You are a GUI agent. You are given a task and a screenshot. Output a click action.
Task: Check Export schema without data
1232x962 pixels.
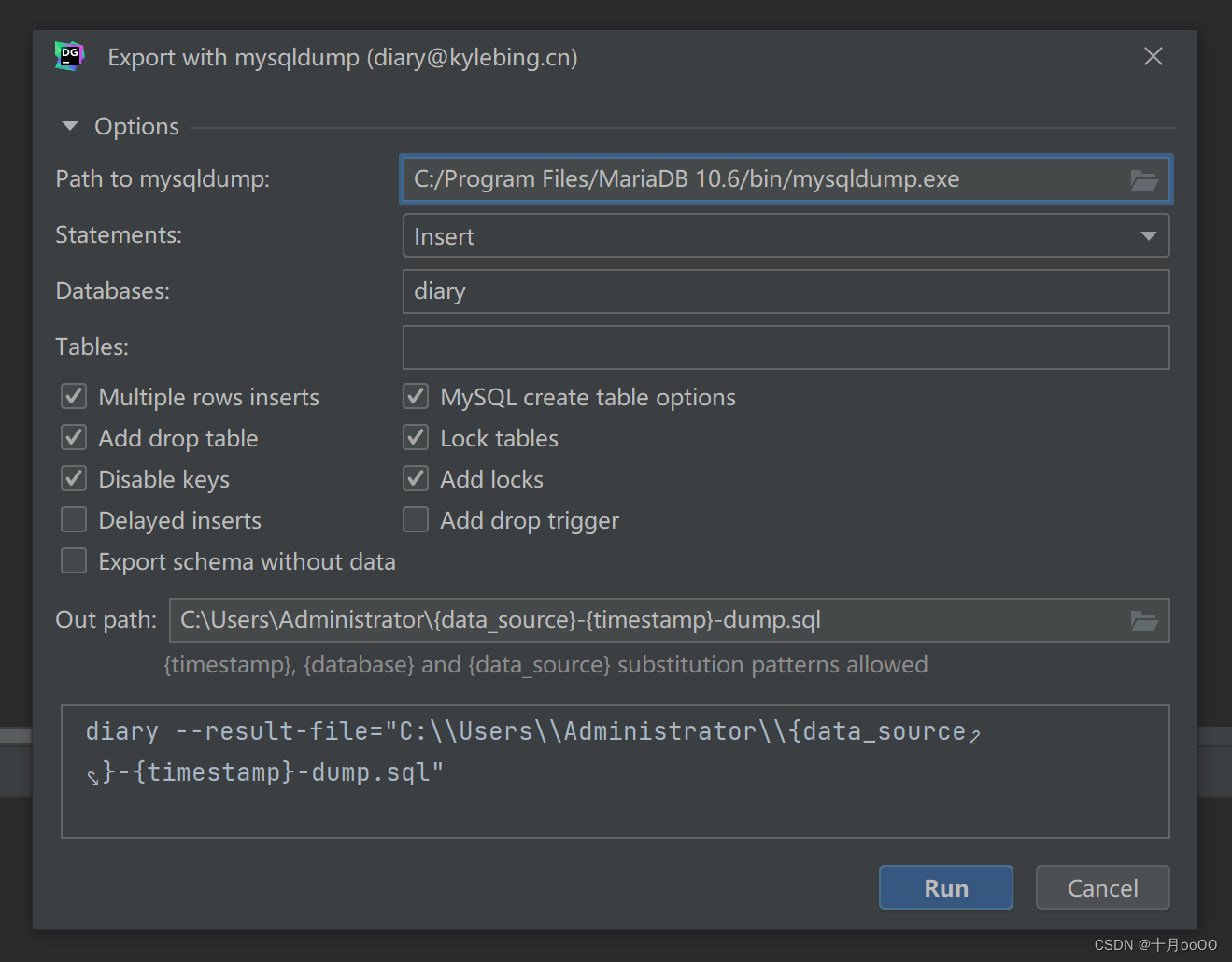pos(74,561)
